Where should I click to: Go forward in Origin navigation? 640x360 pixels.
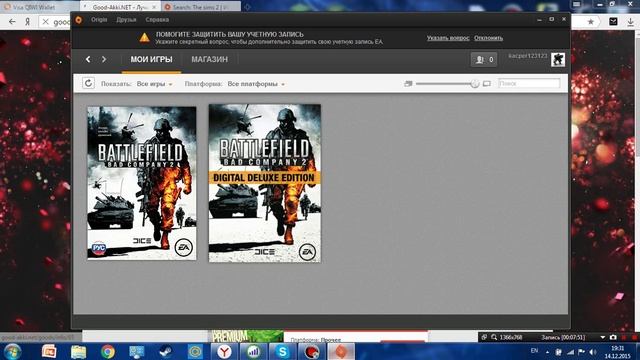(x=104, y=59)
